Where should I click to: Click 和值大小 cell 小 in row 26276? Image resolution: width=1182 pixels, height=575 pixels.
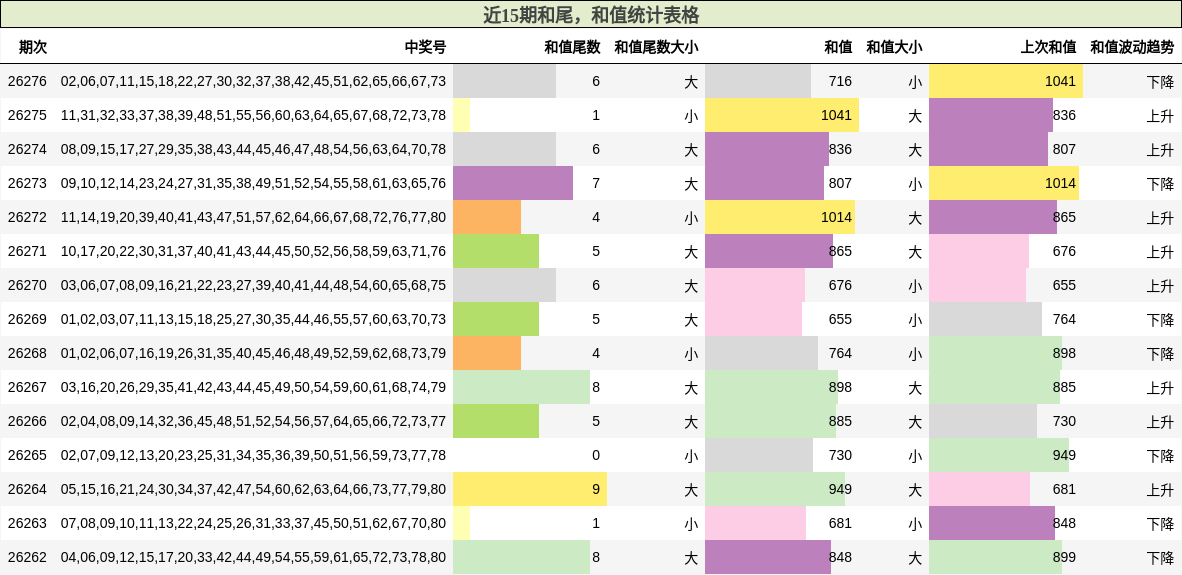(915, 81)
